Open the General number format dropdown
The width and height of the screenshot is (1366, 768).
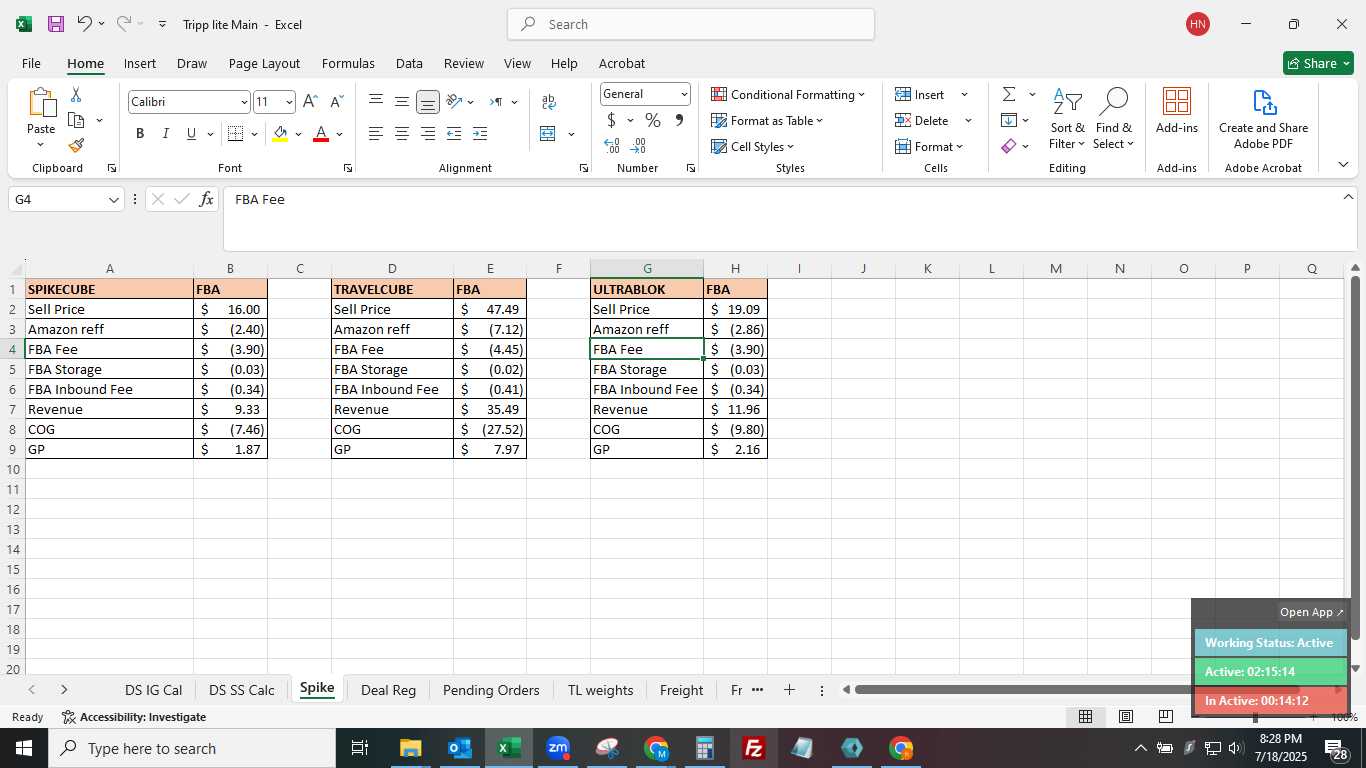point(684,94)
